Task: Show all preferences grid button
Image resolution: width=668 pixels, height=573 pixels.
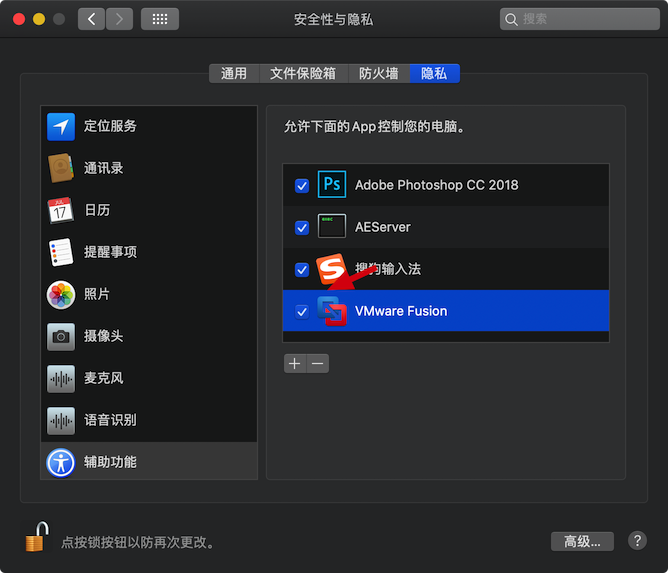Action: (160, 19)
